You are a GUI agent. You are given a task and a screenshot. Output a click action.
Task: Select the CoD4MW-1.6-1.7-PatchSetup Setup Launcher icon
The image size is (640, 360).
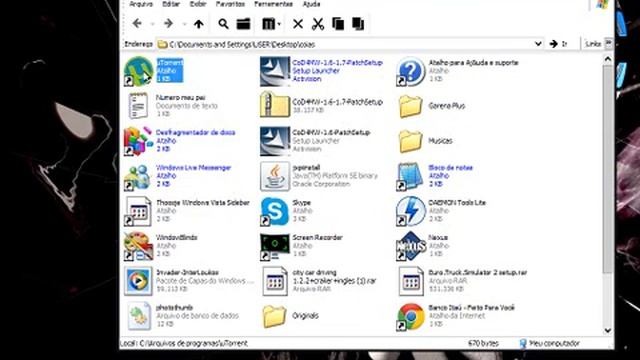pyautogui.click(x=275, y=71)
